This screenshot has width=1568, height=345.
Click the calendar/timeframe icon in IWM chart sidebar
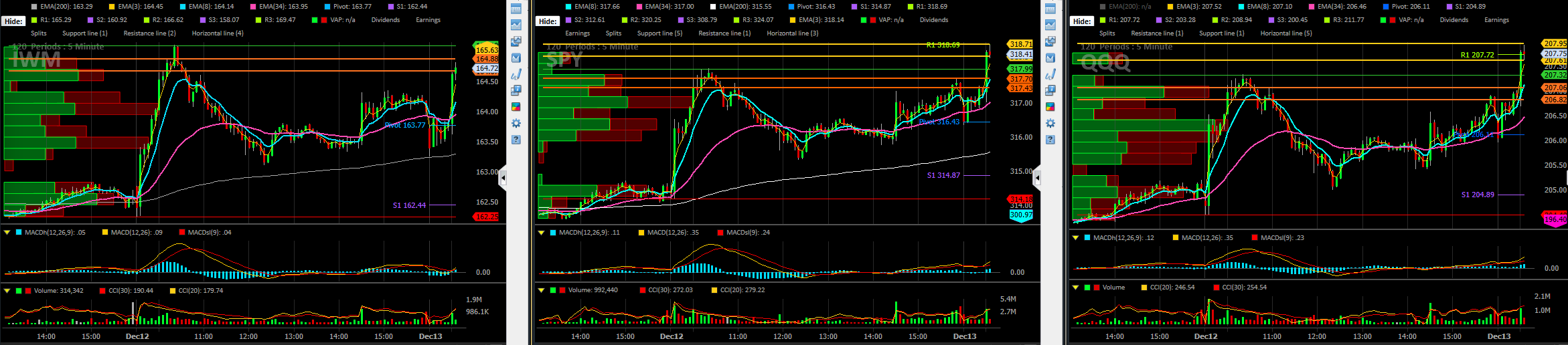pos(516,9)
